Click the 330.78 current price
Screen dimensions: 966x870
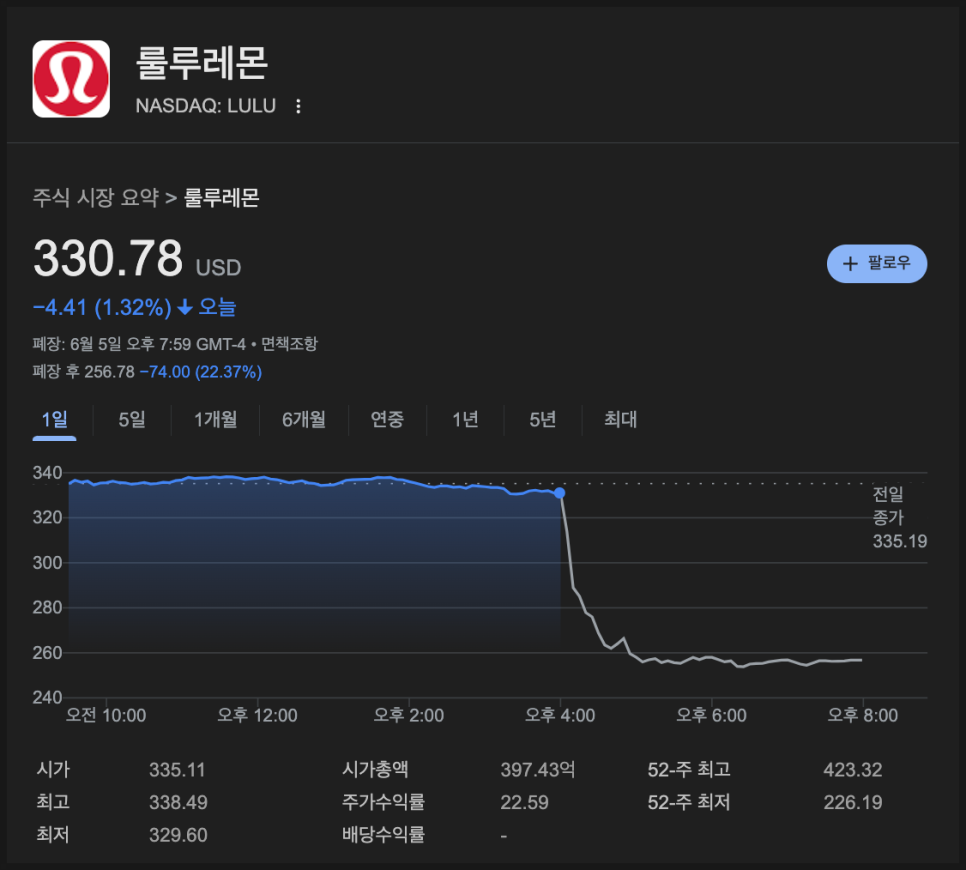(108, 258)
